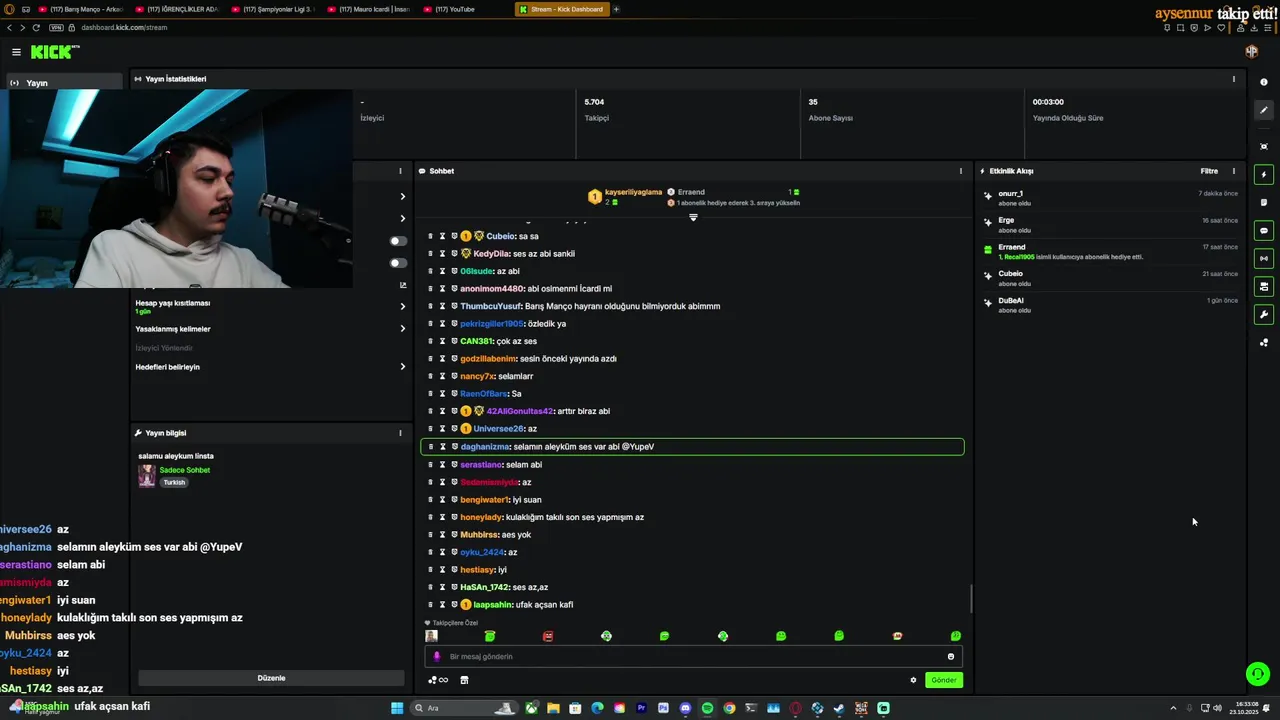The height and width of the screenshot is (720, 1280).
Task: Expand Yasaklanmış kelimeler setting
Action: click(403, 329)
